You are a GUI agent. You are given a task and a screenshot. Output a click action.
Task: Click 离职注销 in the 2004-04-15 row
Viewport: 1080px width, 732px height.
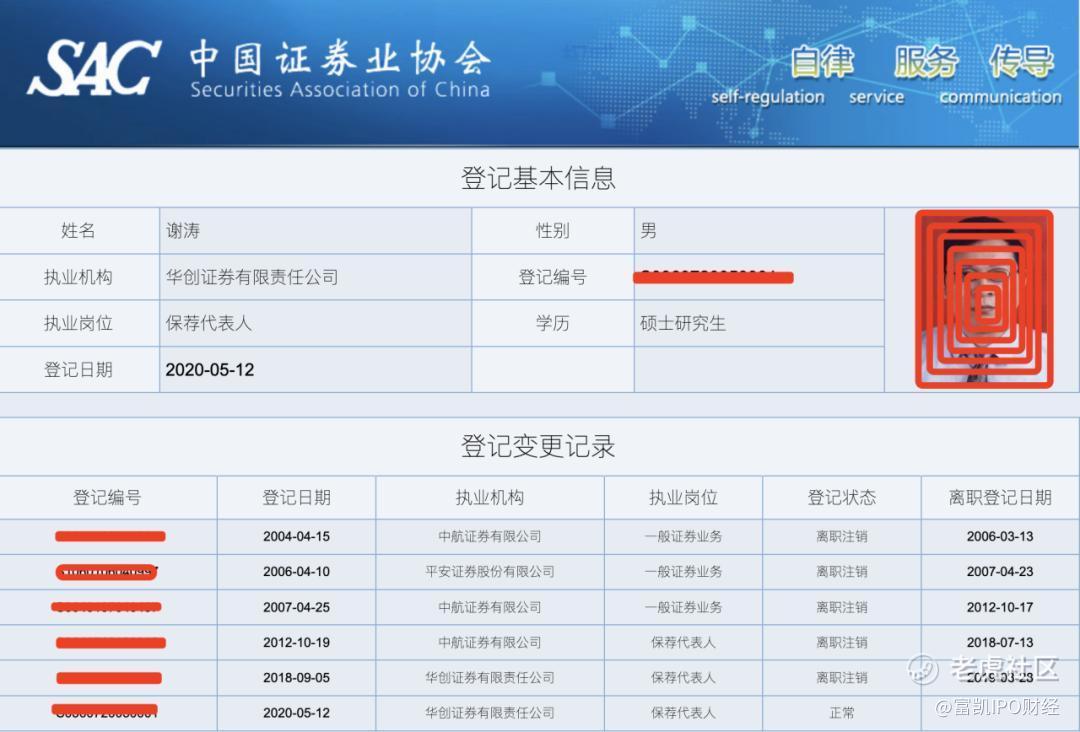click(x=842, y=536)
